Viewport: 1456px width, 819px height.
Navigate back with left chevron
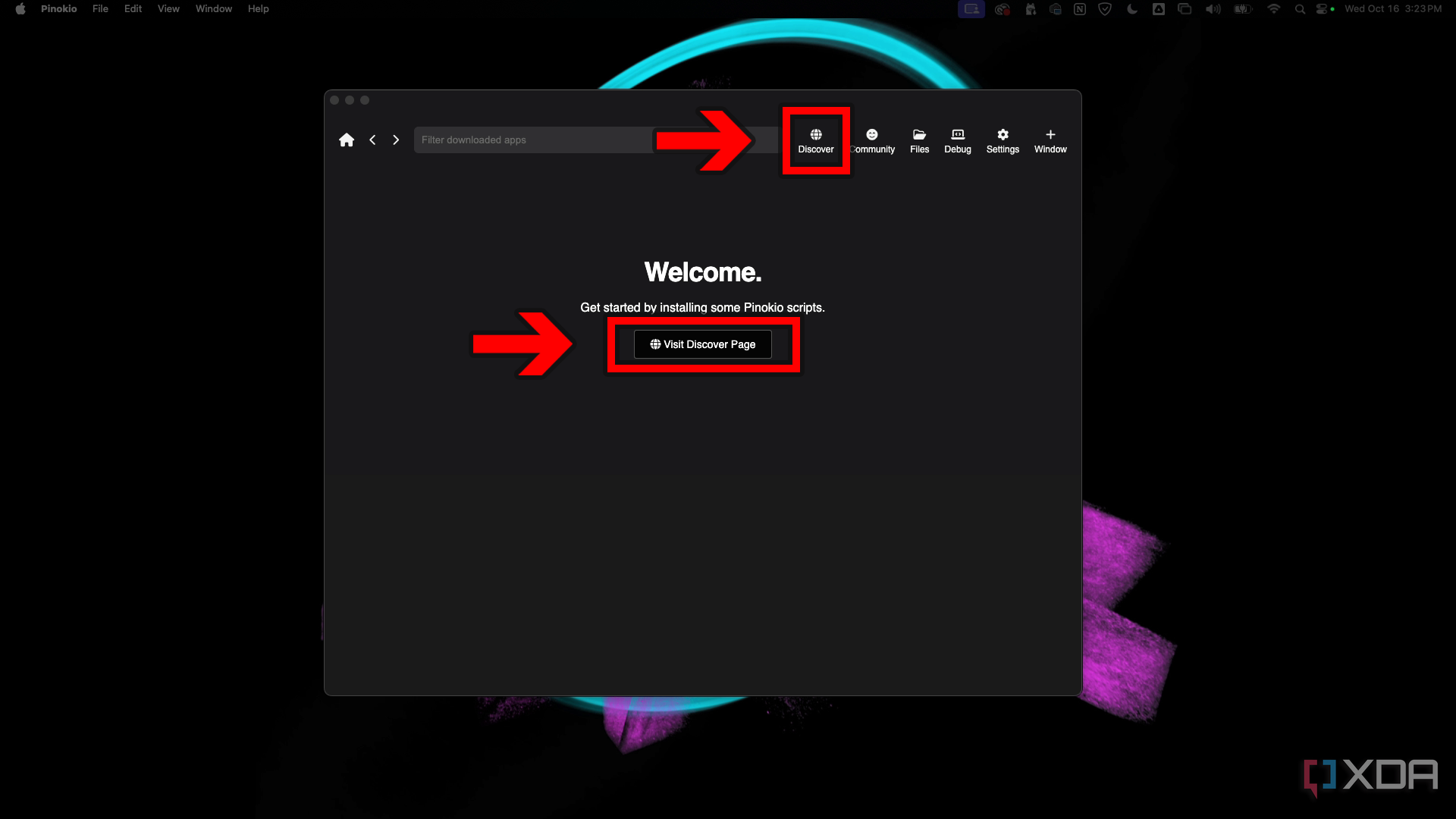coord(372,140)
